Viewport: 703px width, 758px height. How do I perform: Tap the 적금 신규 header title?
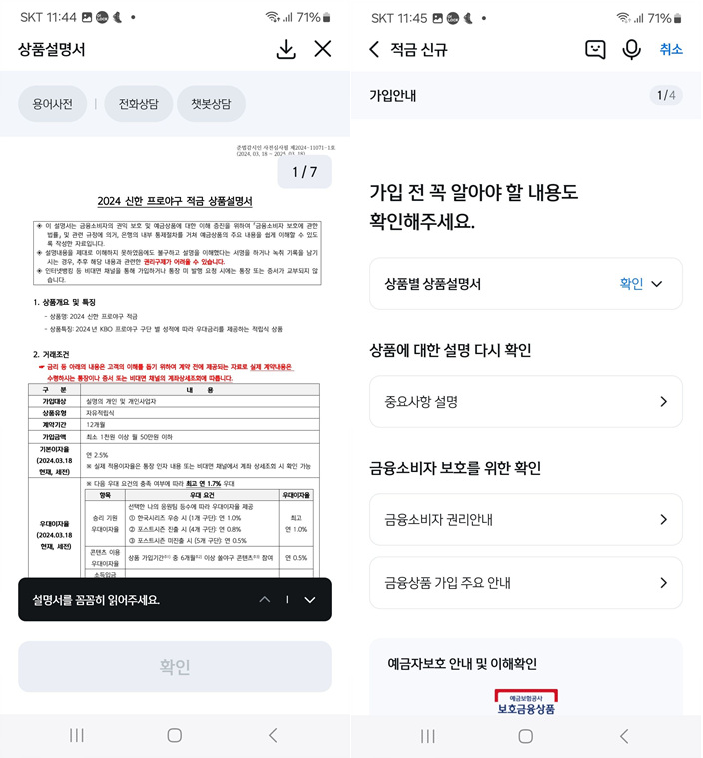pyautogui.click(x=419, y=49)
